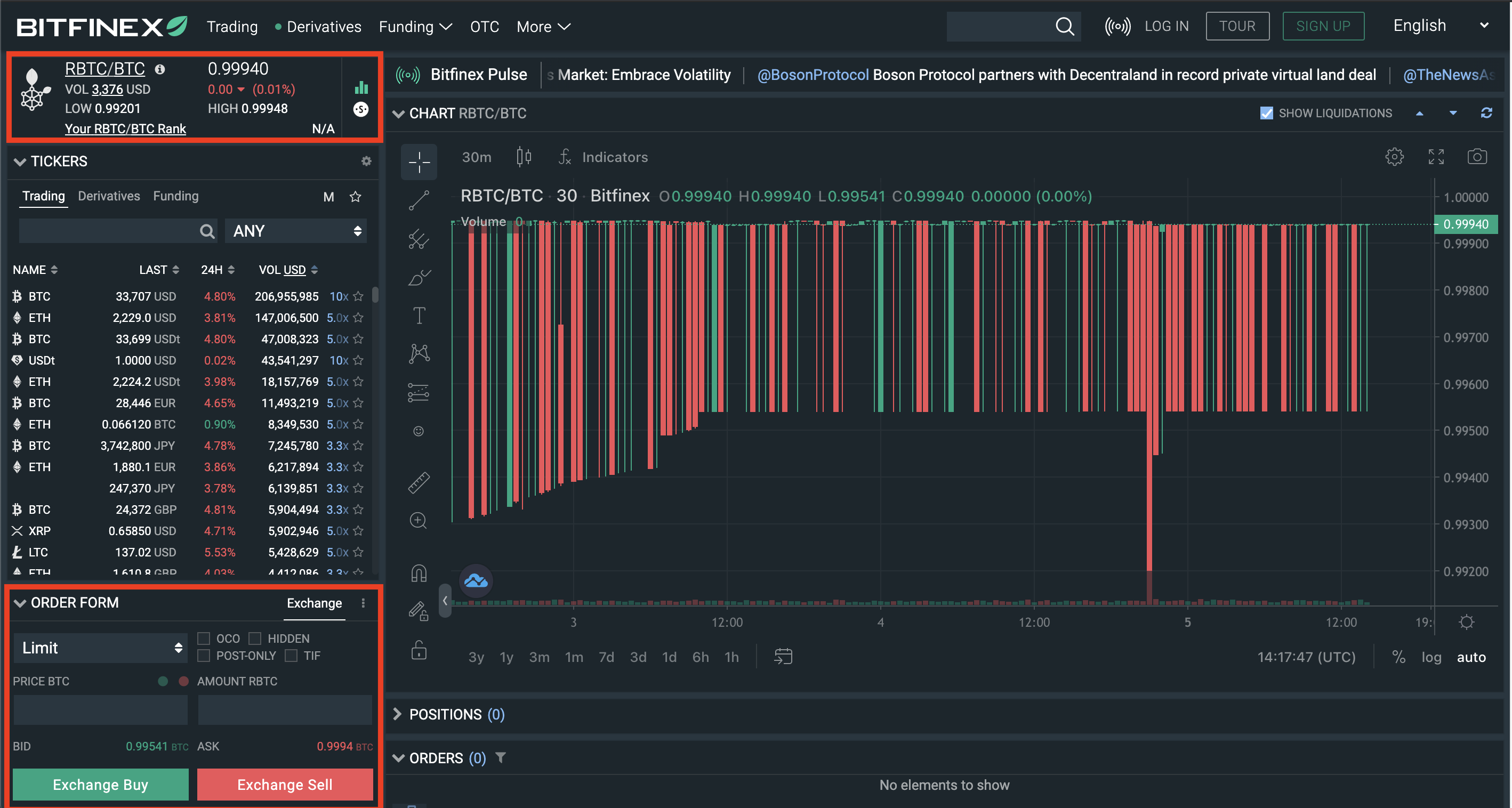Open Trading in top navigation
Screen dimensions: 1512x808
pos(232,27)
